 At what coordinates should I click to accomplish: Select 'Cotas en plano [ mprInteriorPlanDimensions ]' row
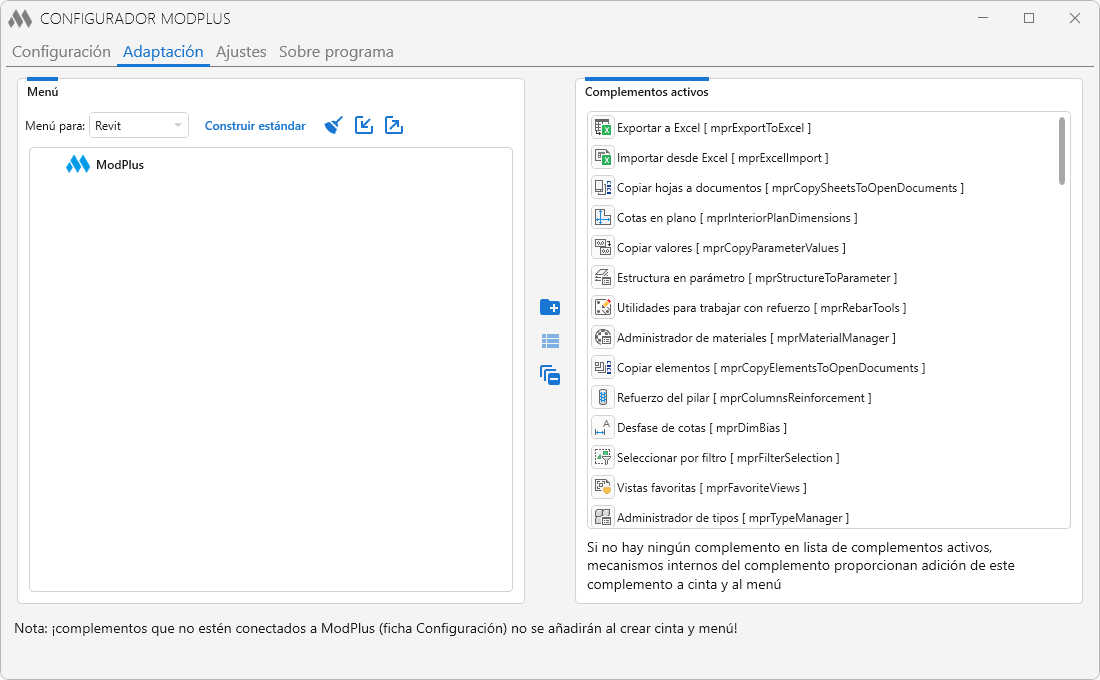(x=822, y=218)
